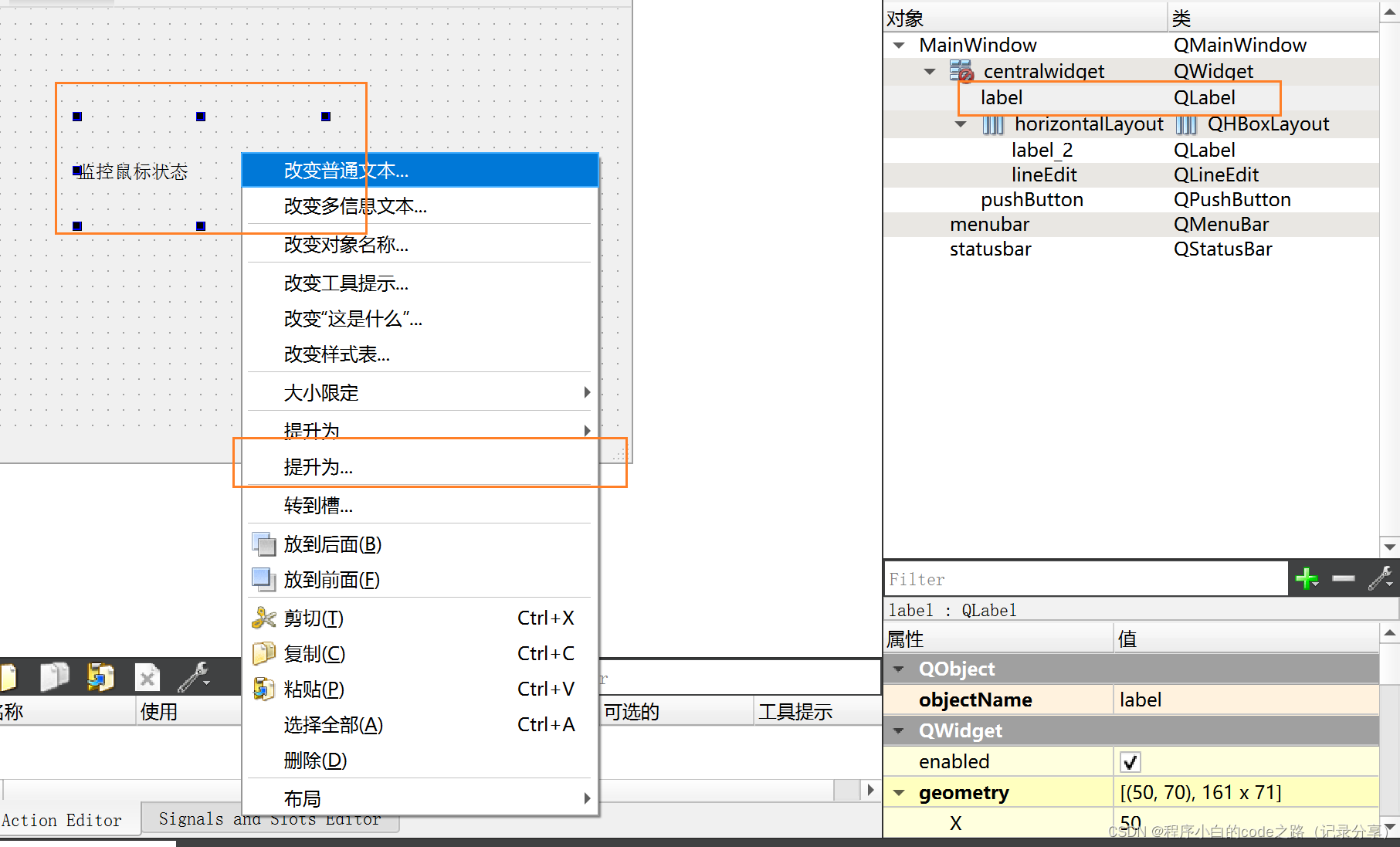Click the Bring to Front icon in context menu
Image resolution: width=1400 pixels, height=847 pixels.
click(263, 579)
